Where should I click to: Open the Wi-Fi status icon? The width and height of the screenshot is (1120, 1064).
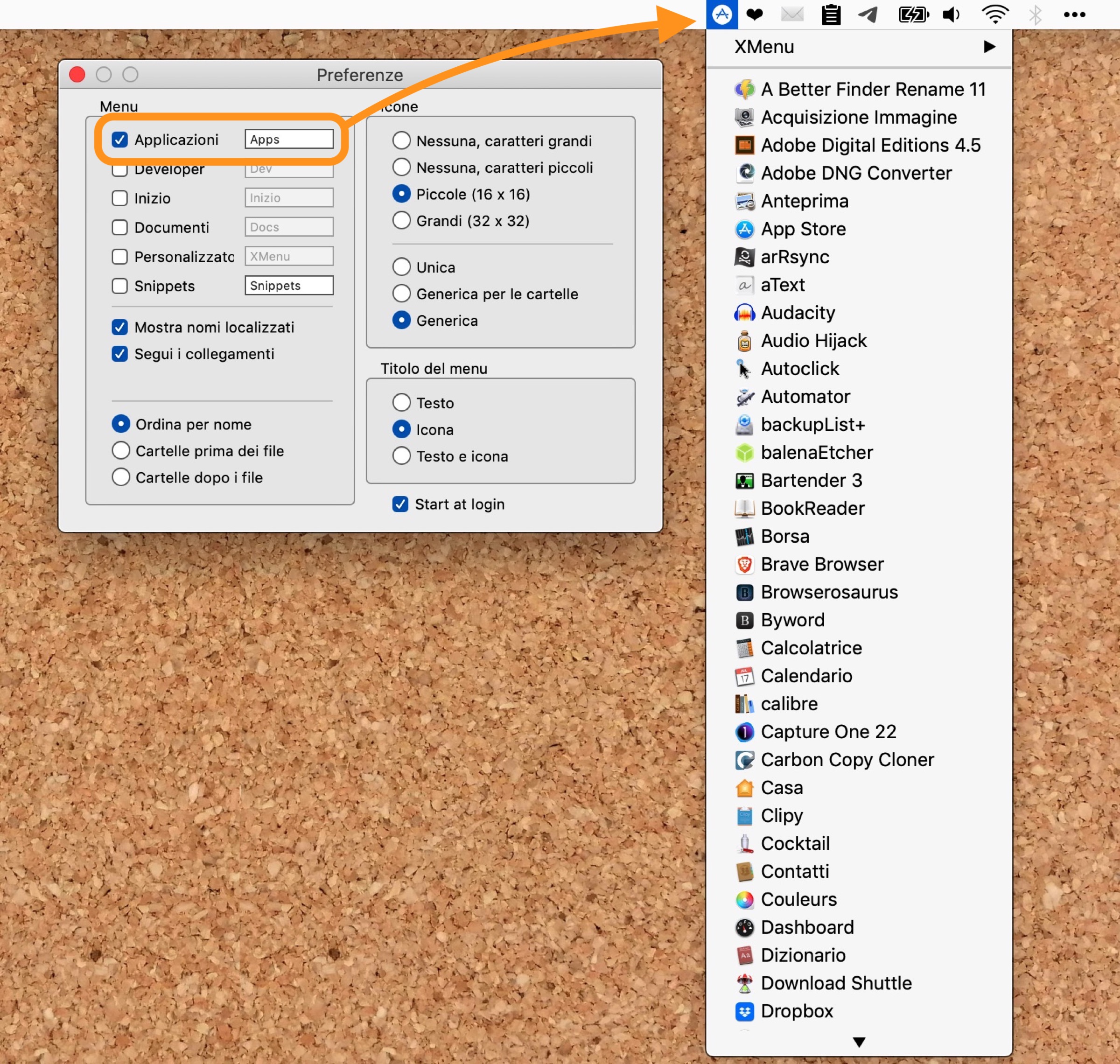coord(994,15)
